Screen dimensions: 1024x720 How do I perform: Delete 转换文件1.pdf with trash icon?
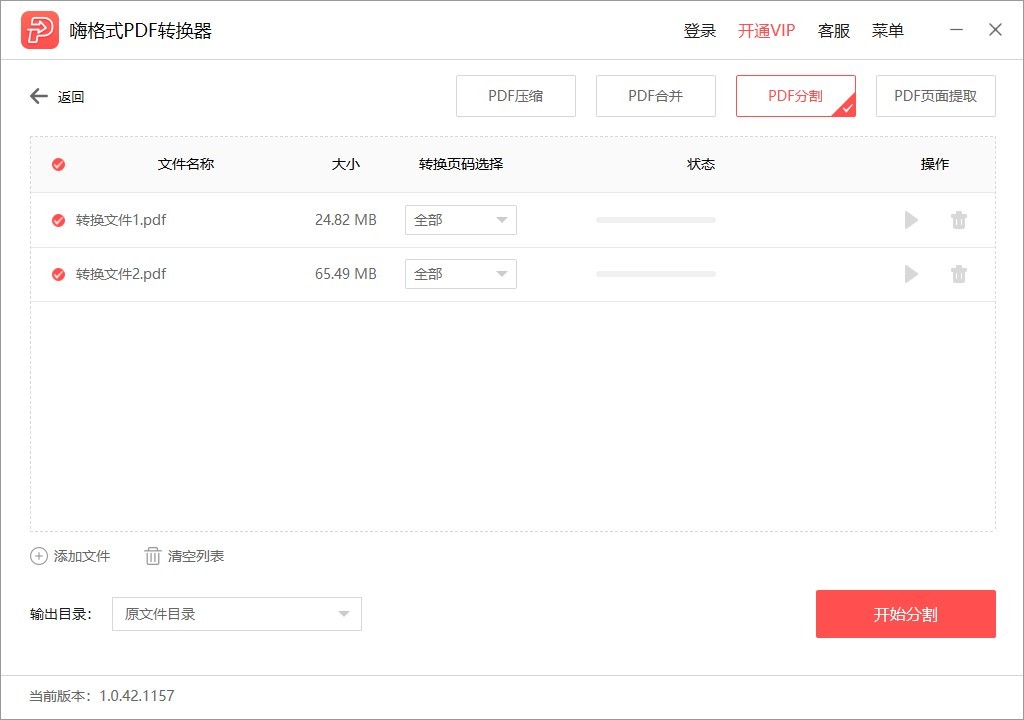(x=959, y=220)
